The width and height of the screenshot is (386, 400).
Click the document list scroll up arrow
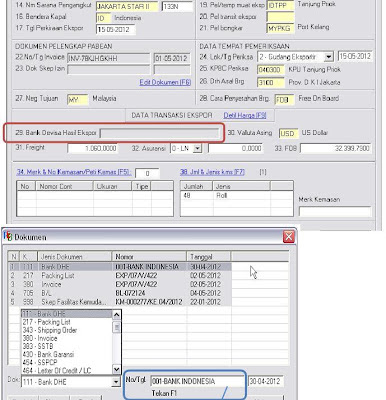116,315
